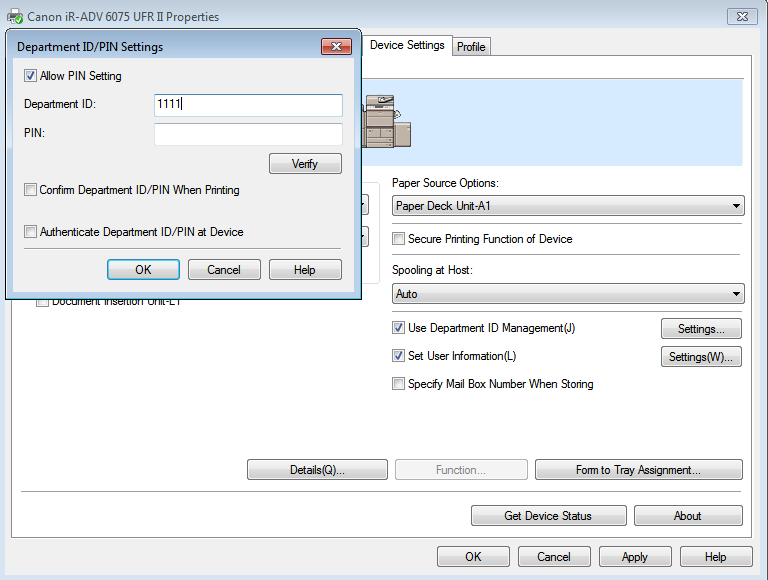Switch to the Profile tab
This screenshot has width=768, height=580.
471,47
